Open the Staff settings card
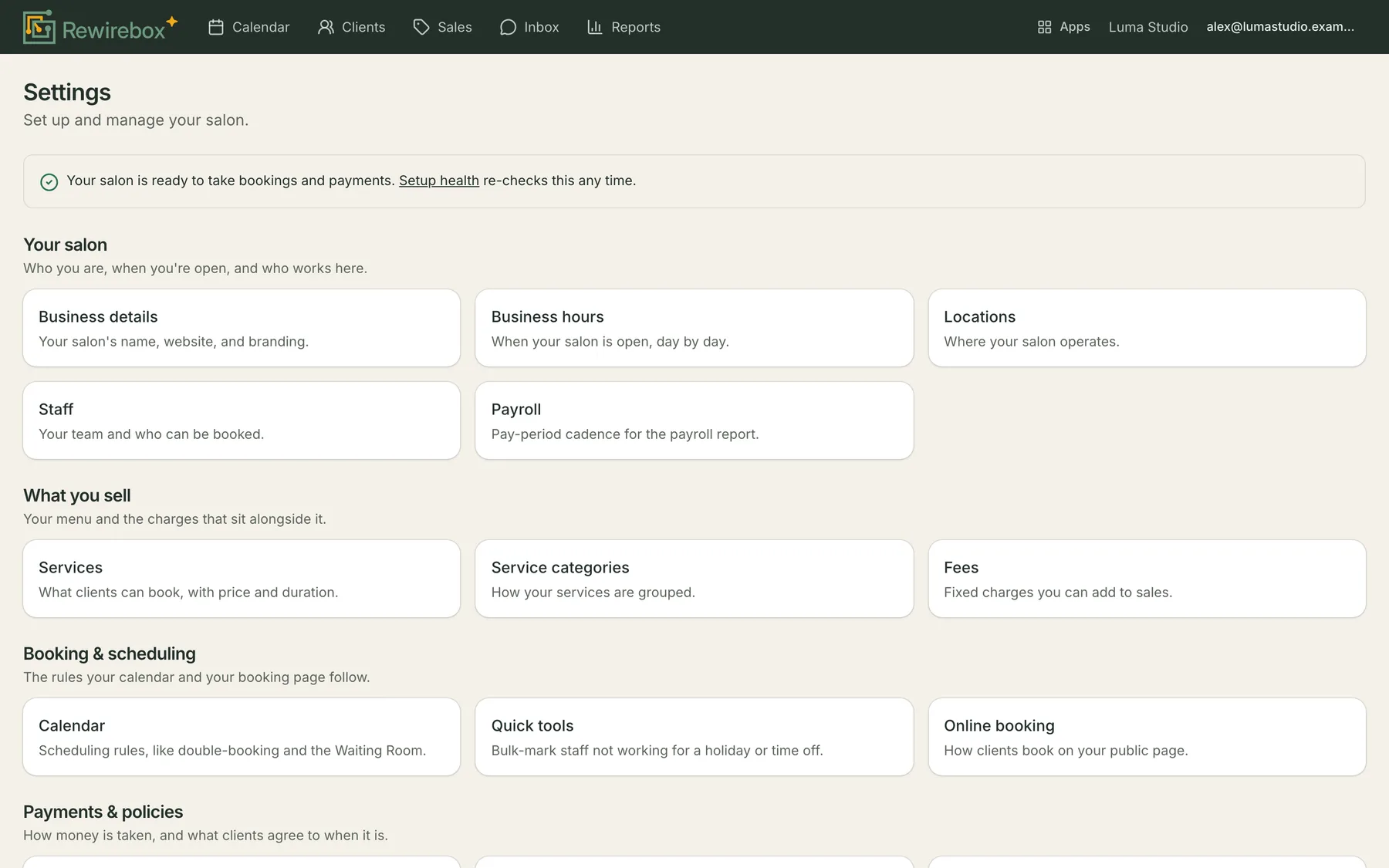 coord(242,420)
